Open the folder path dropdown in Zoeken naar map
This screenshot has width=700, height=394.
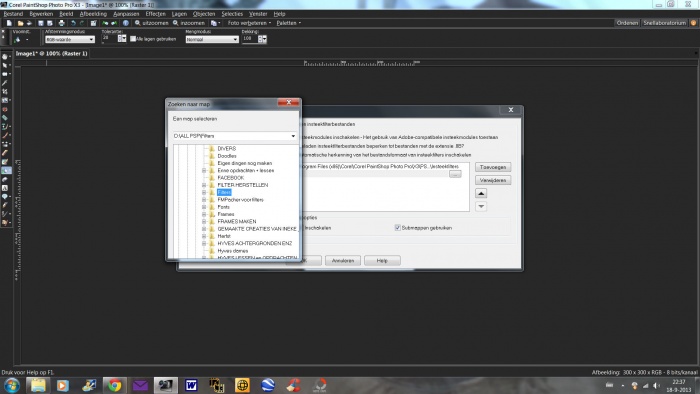point(293,136)
